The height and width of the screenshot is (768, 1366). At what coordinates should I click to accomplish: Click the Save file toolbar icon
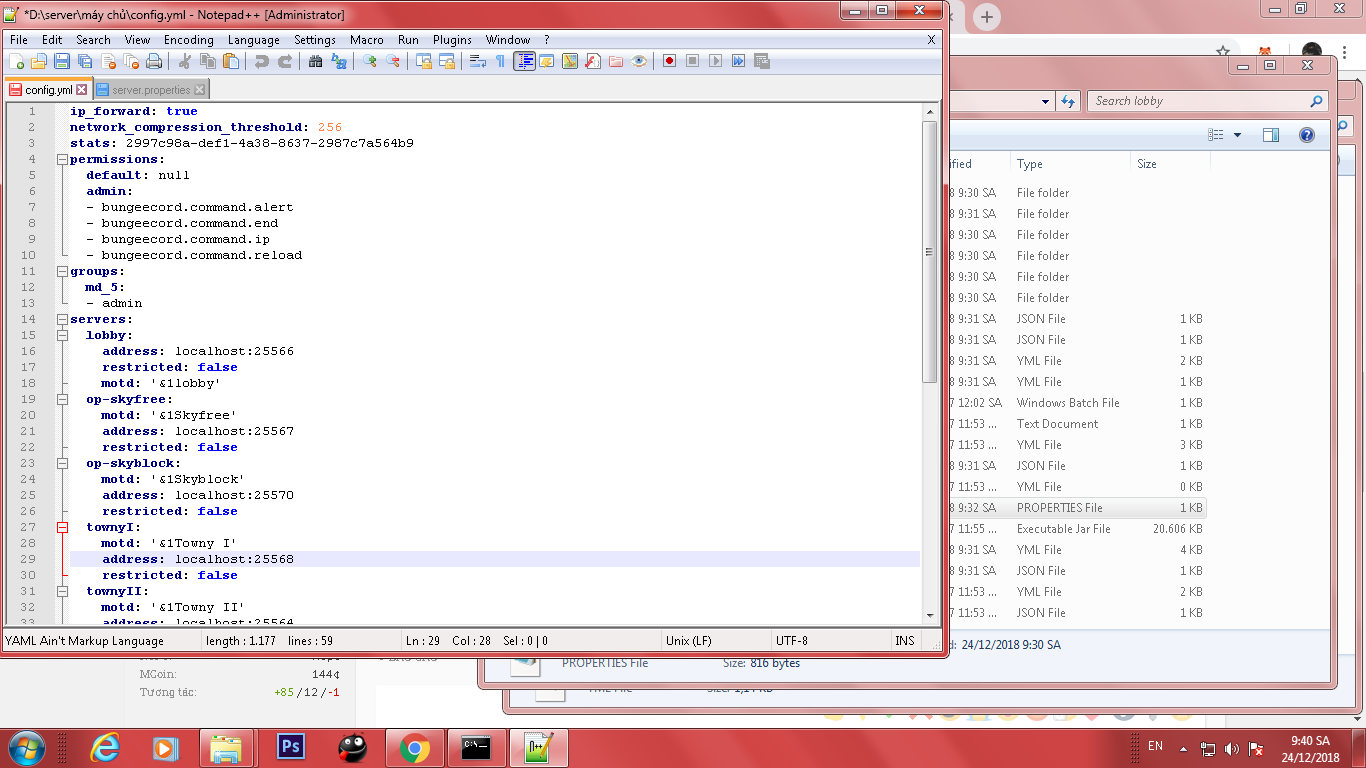[x=62, y=62]
